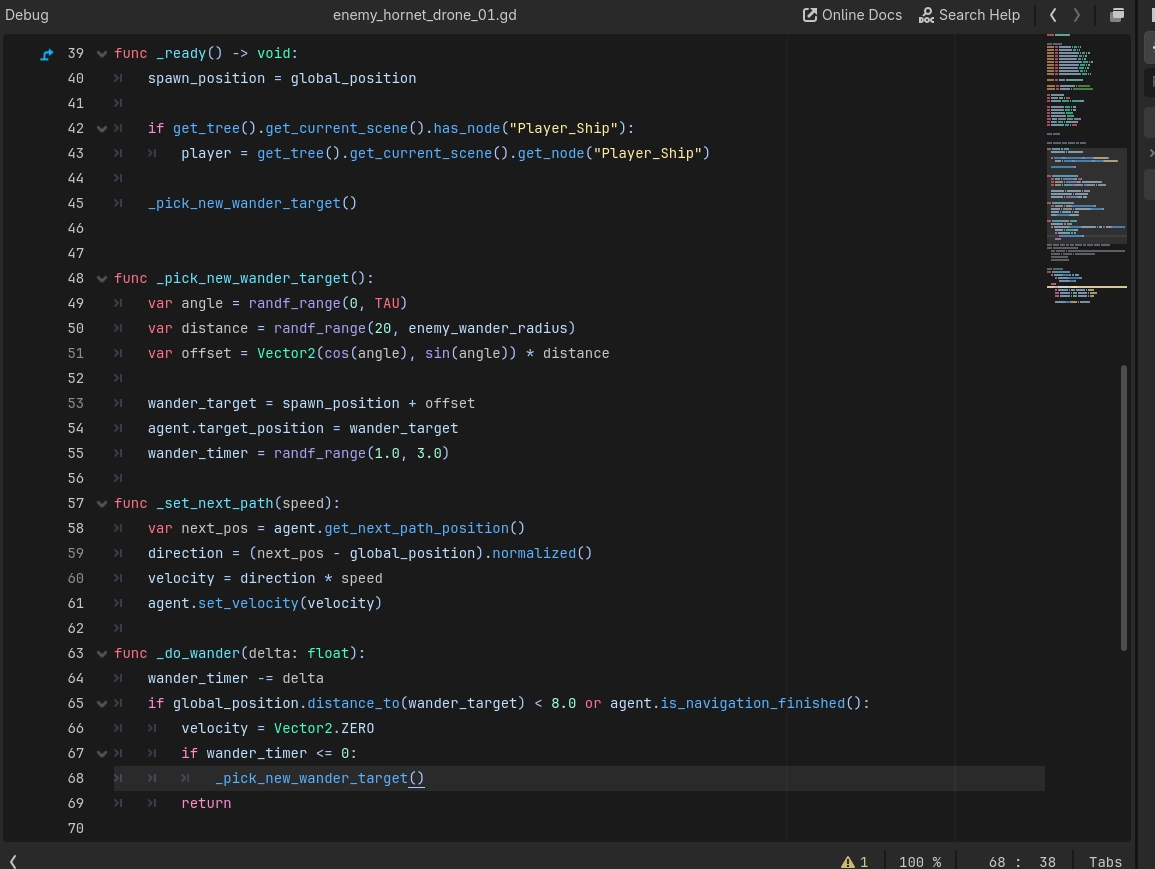The image size is (1155, 869).
Task: Toggle indentation mode via Tabs indicator
Action: click(1105, 861)
